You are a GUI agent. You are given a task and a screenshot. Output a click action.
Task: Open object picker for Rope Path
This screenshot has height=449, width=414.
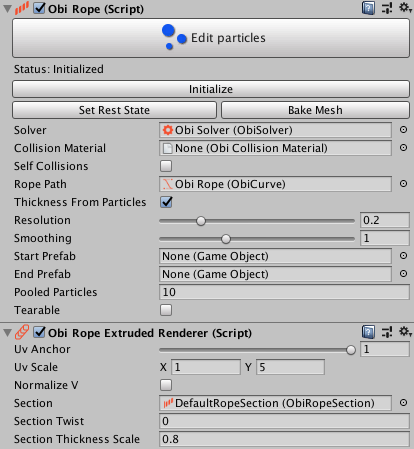pos(403,184)
